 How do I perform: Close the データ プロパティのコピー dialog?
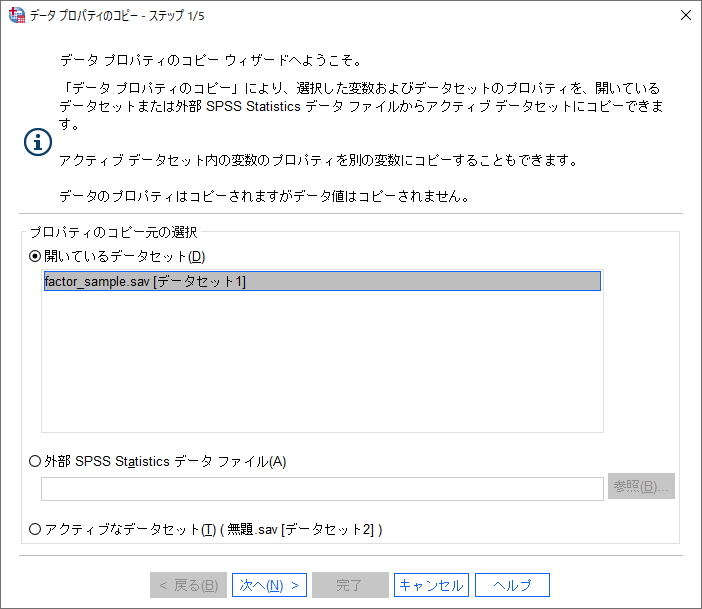685,15
